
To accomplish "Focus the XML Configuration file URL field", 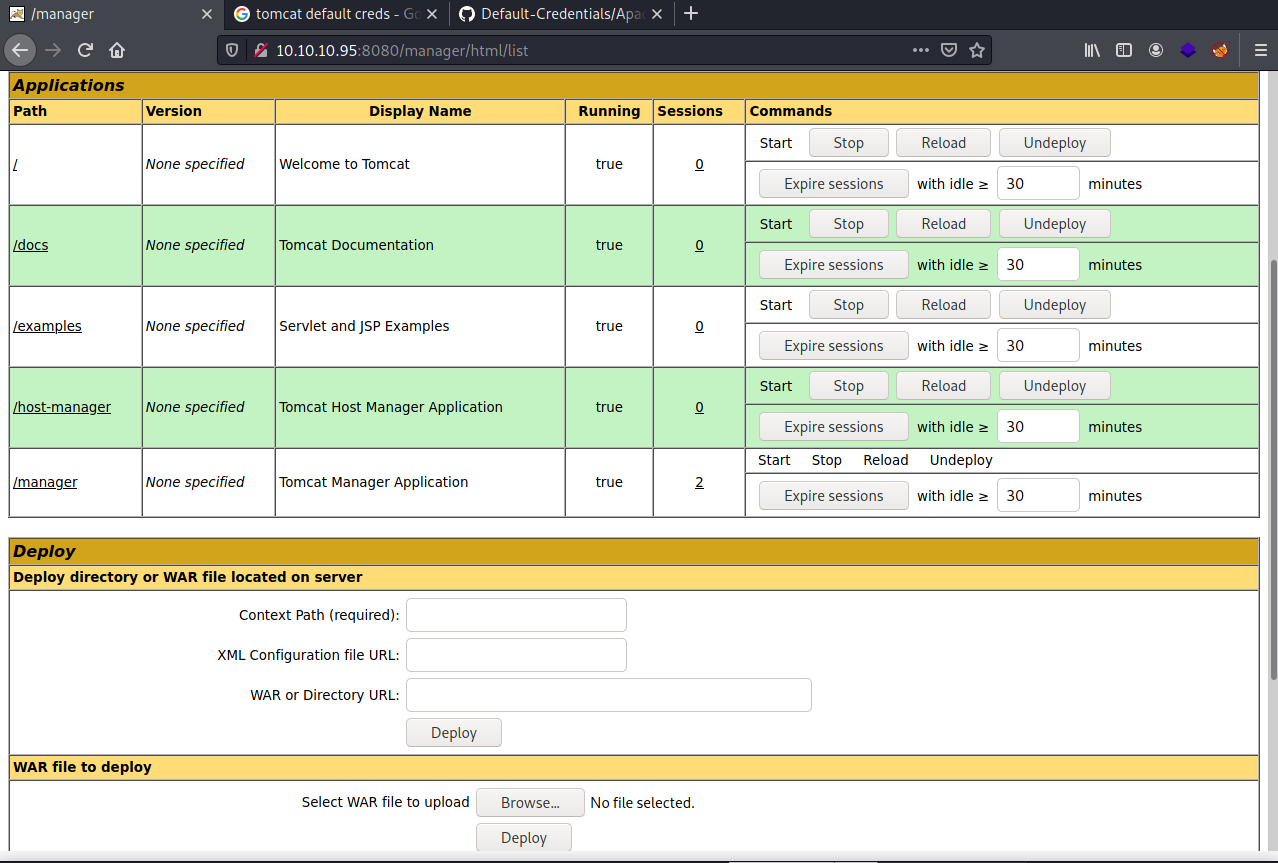I will (x=516, y=655).
